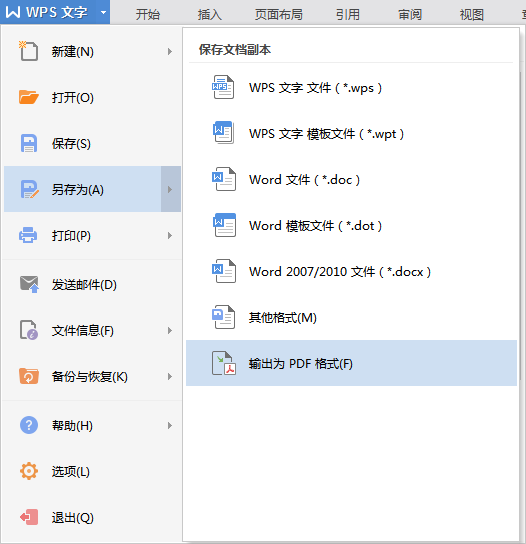
Task: Click the PDF export icon
Action: (224, 363)
